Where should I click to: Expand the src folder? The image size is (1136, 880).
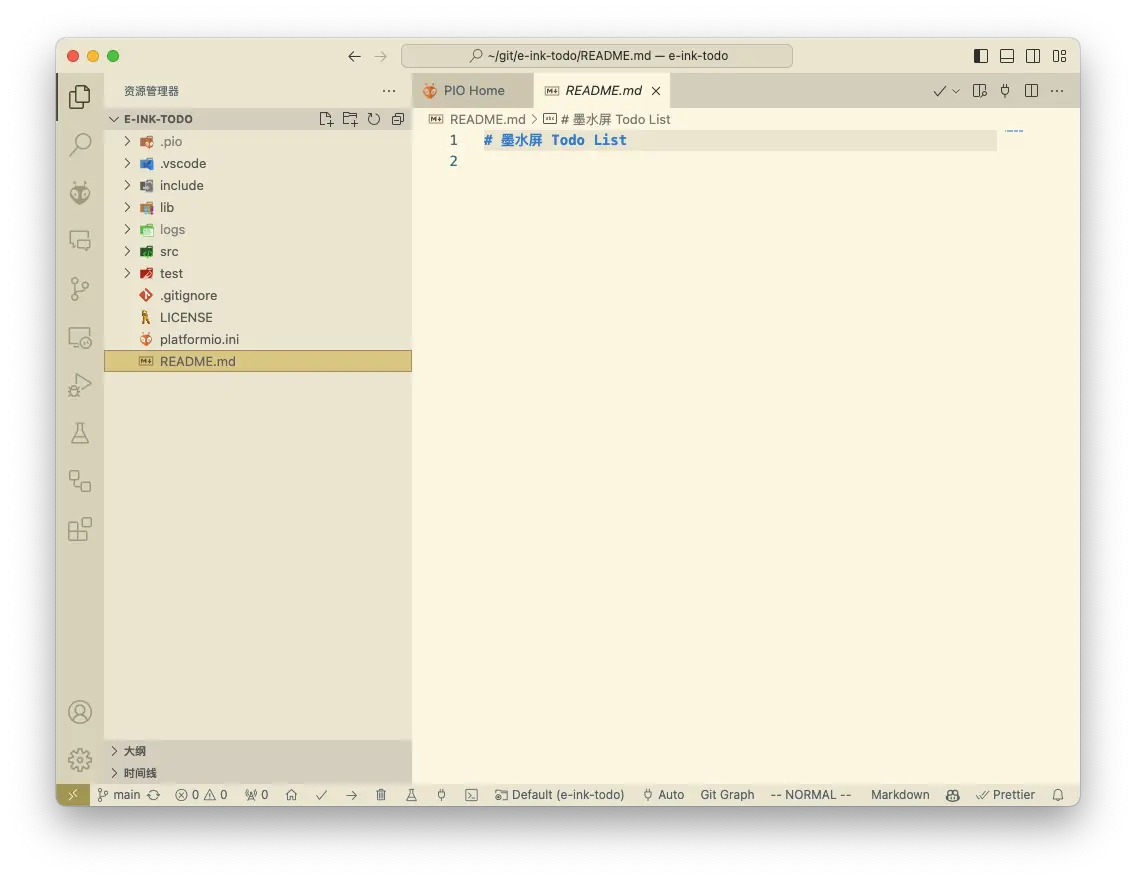coord(169,251)
